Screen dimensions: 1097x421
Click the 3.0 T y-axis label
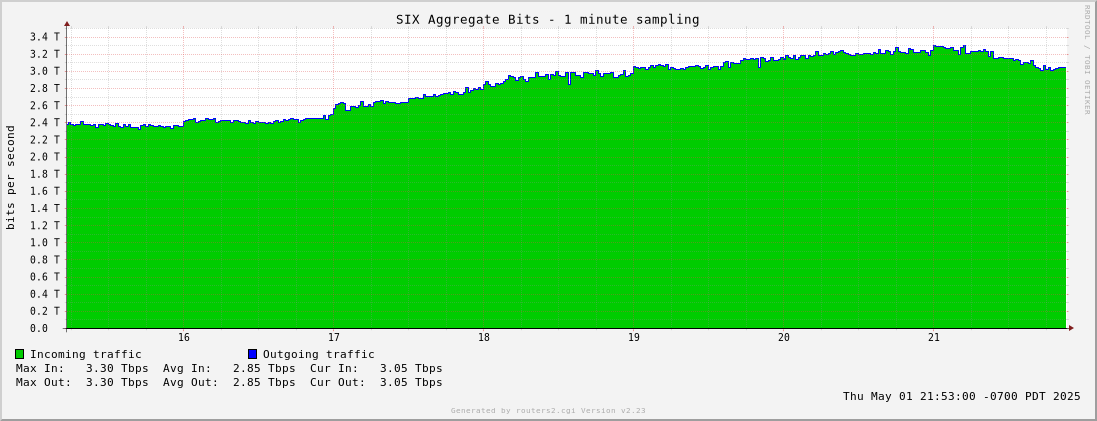(46, 71)
